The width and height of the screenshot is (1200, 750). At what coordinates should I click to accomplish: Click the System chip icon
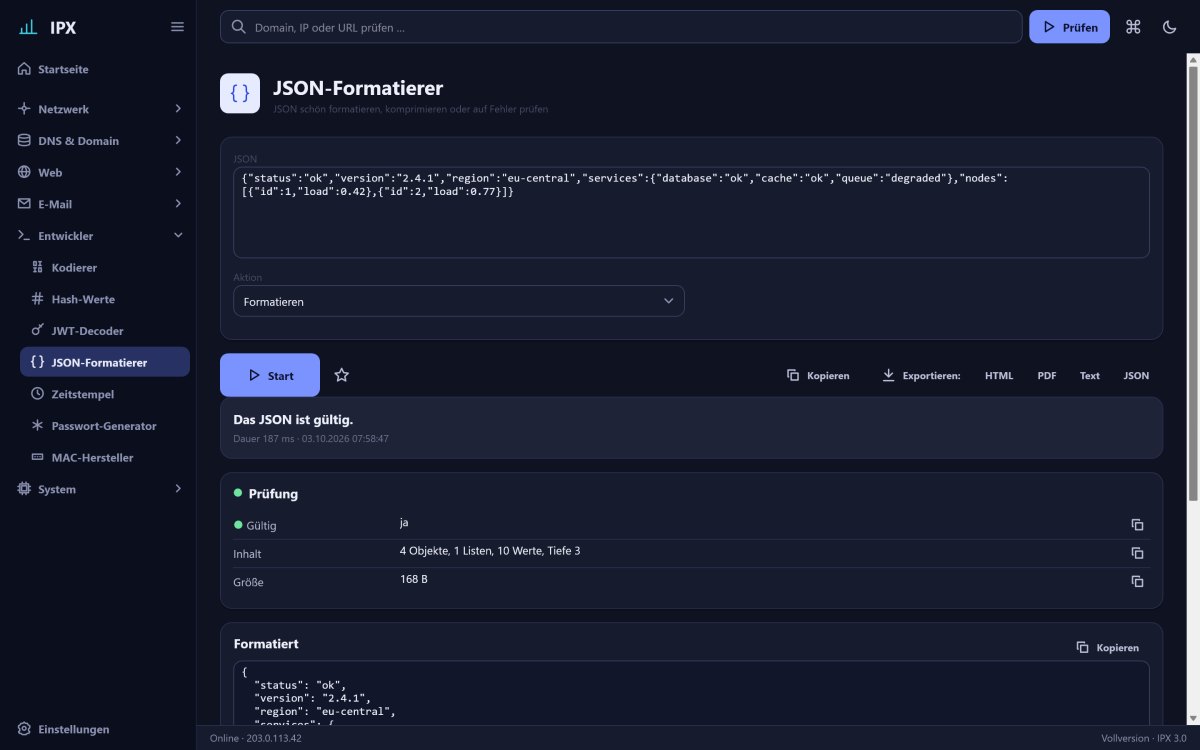[x=24, y=489]
